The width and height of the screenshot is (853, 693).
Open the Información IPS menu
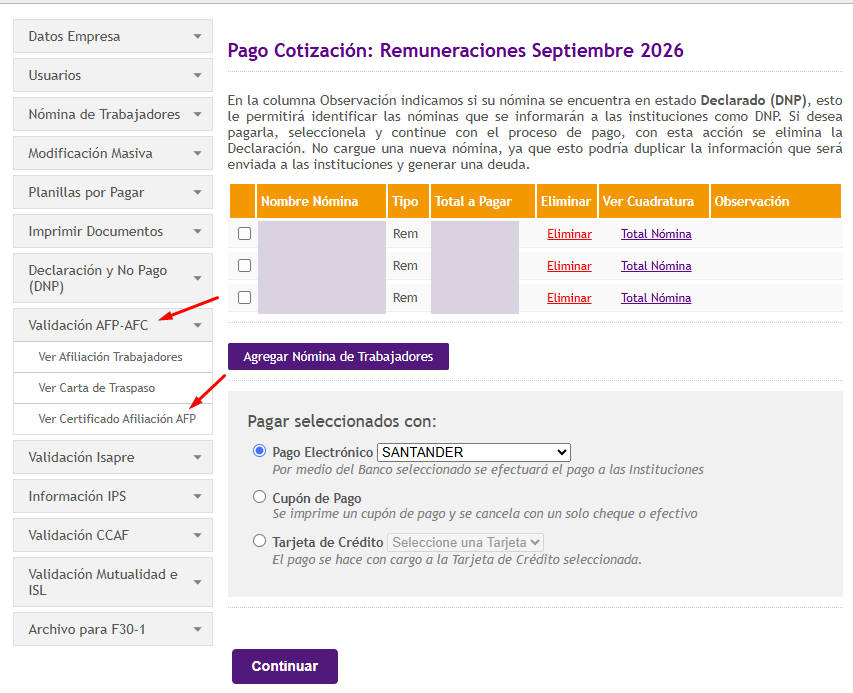tap(113, 496)
